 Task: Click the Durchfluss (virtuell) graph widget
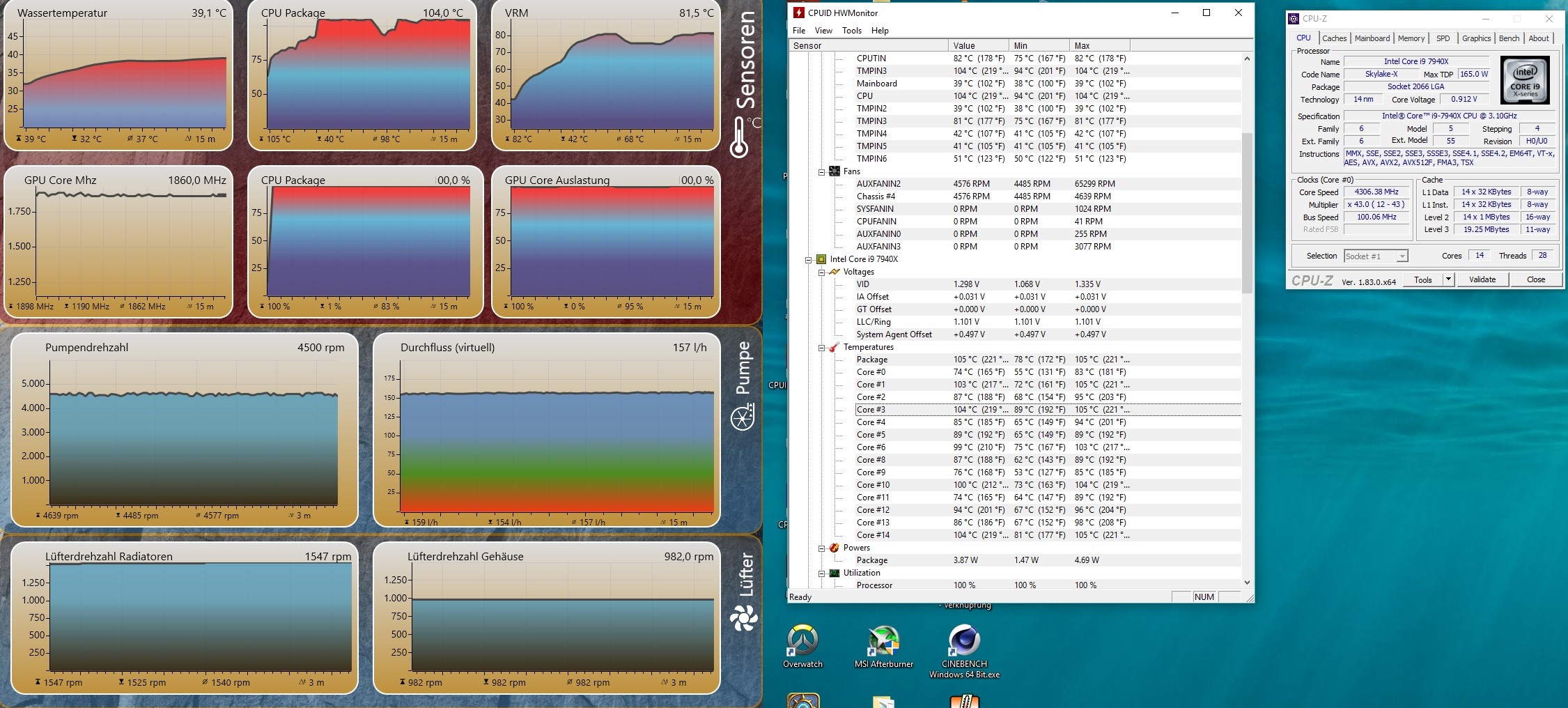point(547,430)
